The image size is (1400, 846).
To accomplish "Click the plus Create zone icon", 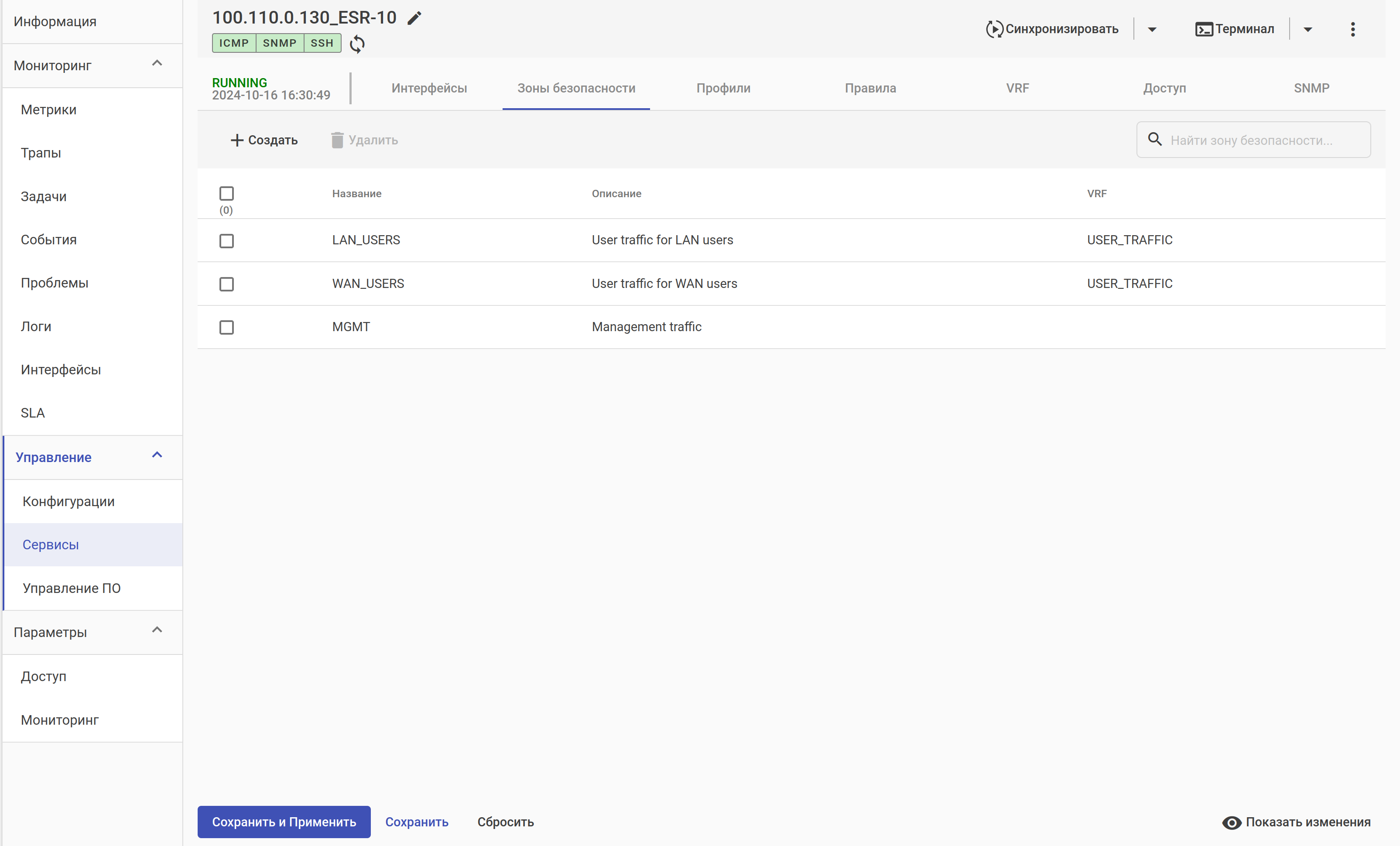I will click(236, 140).
